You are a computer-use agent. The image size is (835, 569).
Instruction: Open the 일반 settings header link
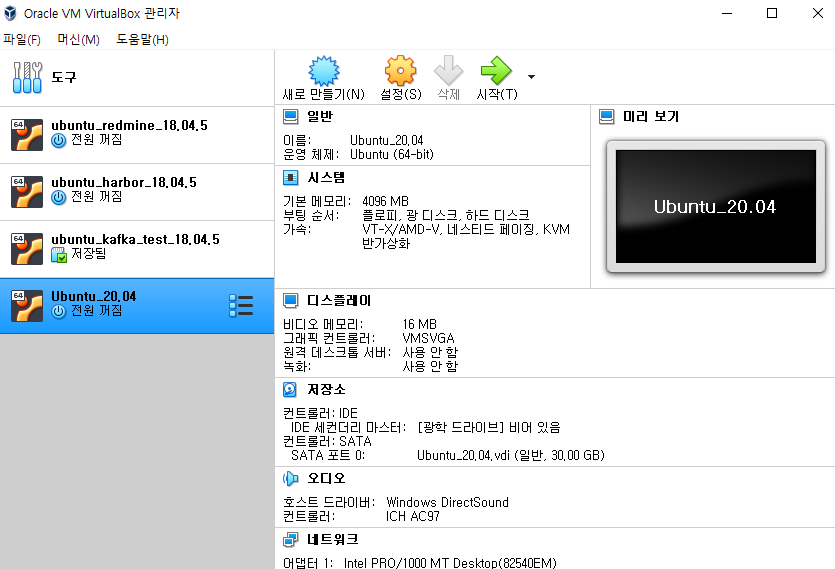320,117
